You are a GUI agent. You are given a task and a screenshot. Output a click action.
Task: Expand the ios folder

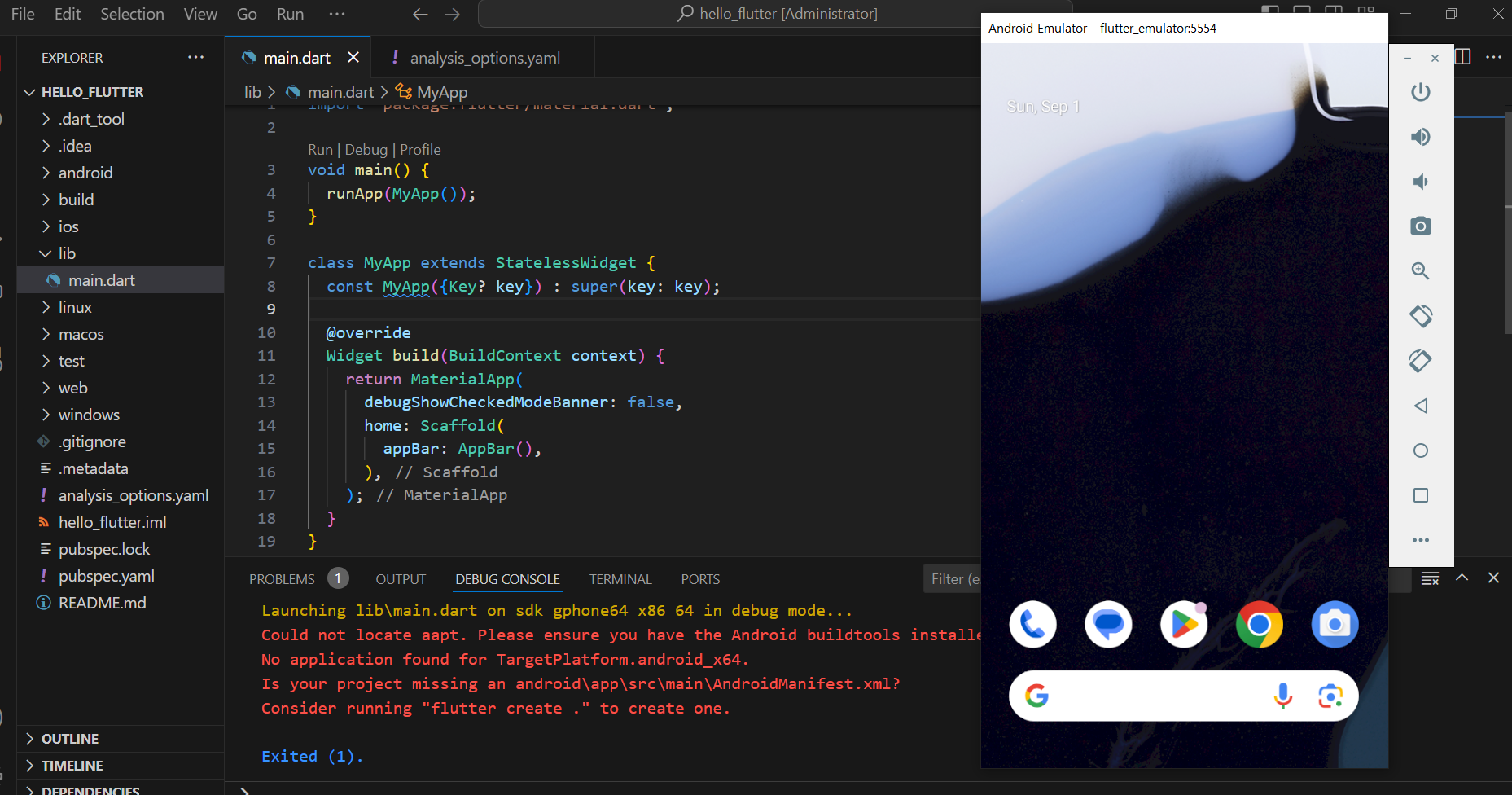[120, 226]
